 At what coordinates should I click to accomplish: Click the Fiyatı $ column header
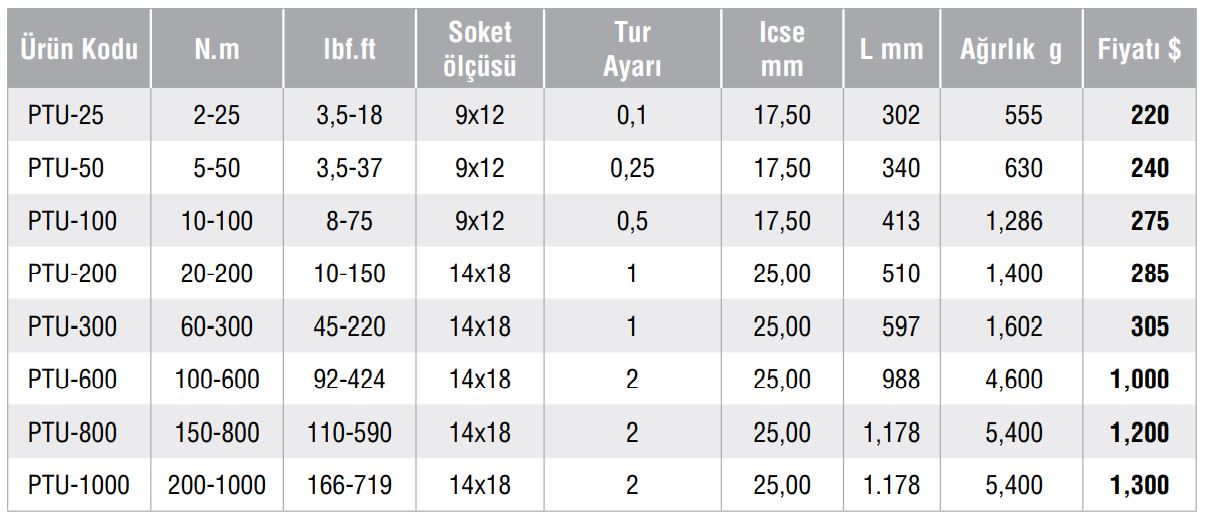pos(1139,49)
